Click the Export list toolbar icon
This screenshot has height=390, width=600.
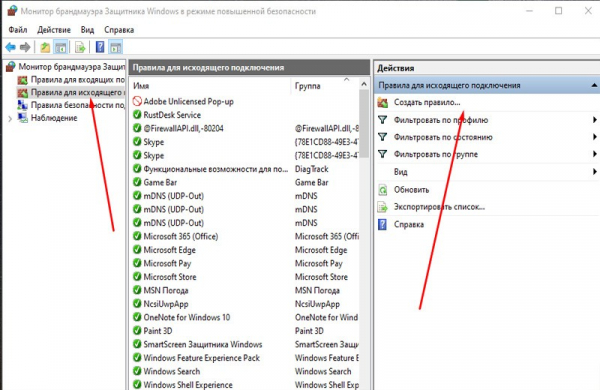[80, 47]
